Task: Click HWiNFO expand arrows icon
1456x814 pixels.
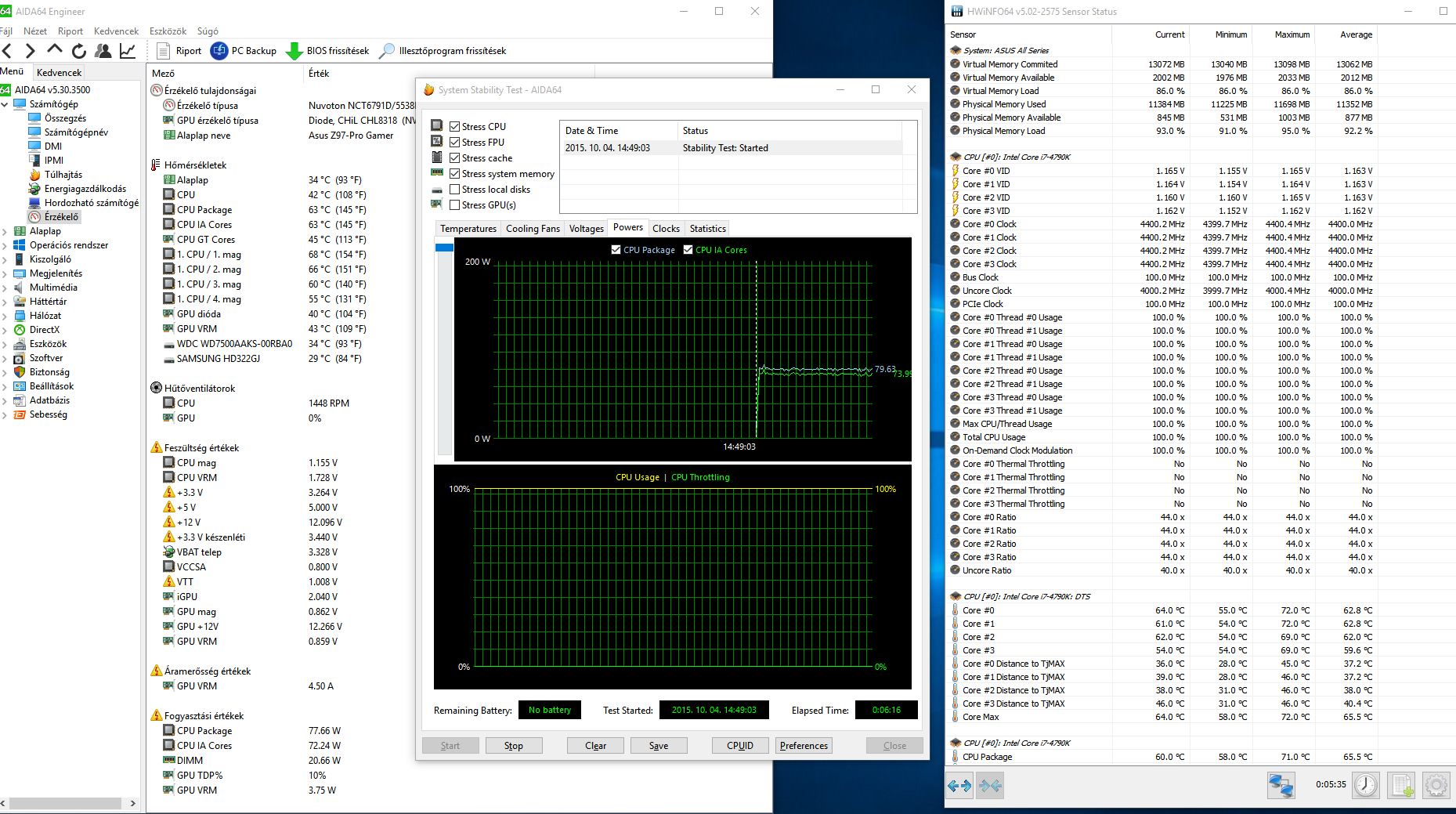Action: [959, 785]
